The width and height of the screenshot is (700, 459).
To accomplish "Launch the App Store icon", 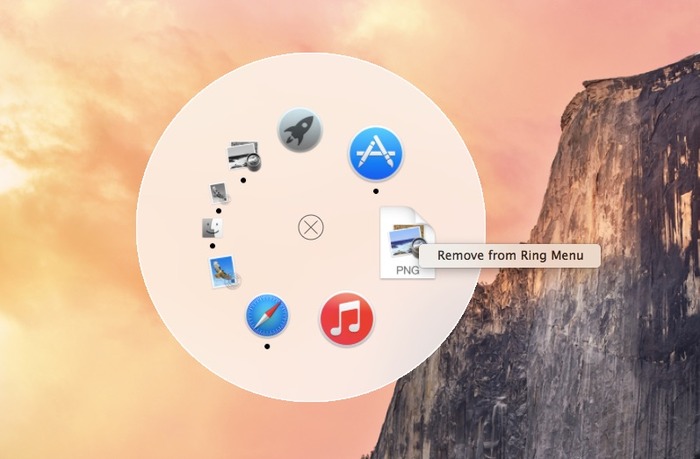I will pos(376,154).
